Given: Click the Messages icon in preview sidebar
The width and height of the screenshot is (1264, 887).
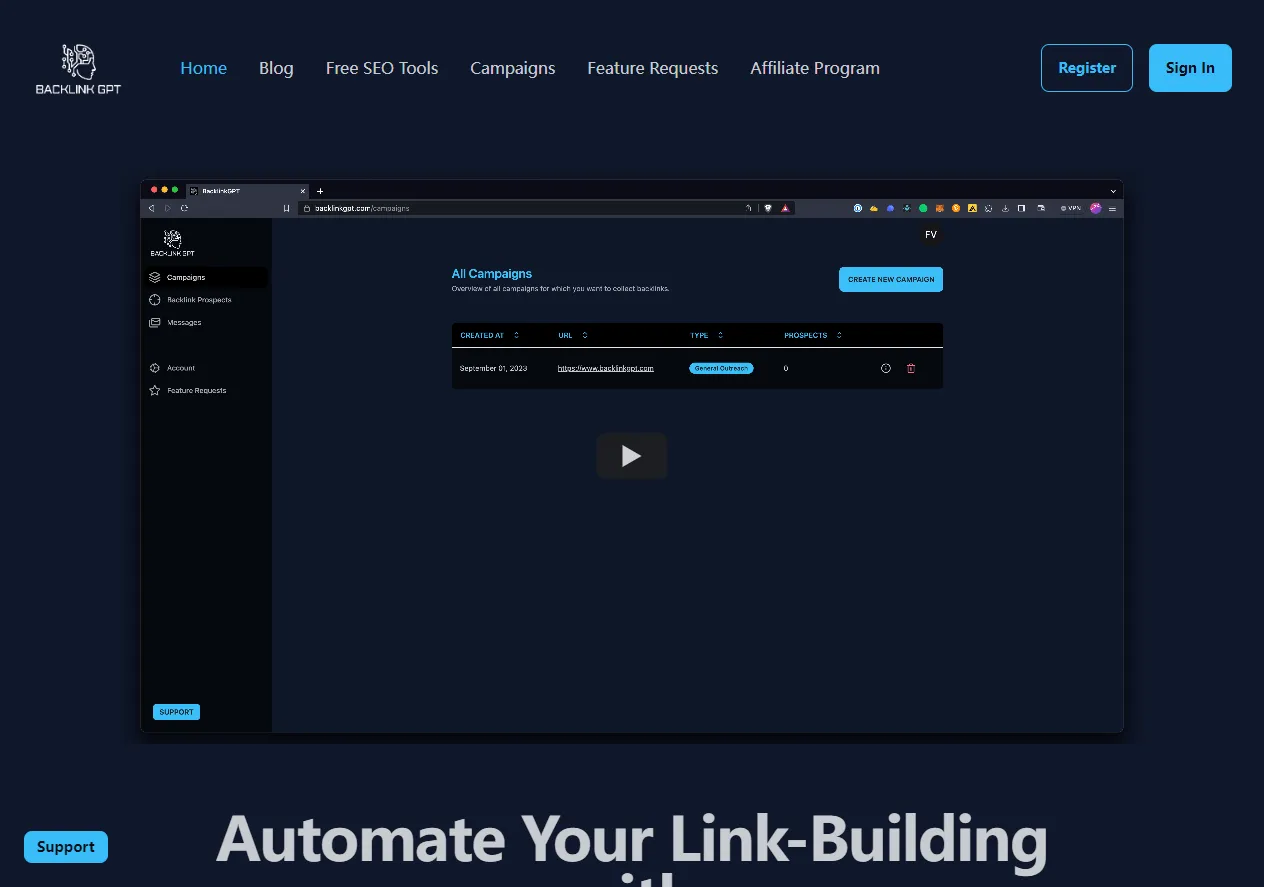Looking at the screenshot, I should click(x=155, y=323).
